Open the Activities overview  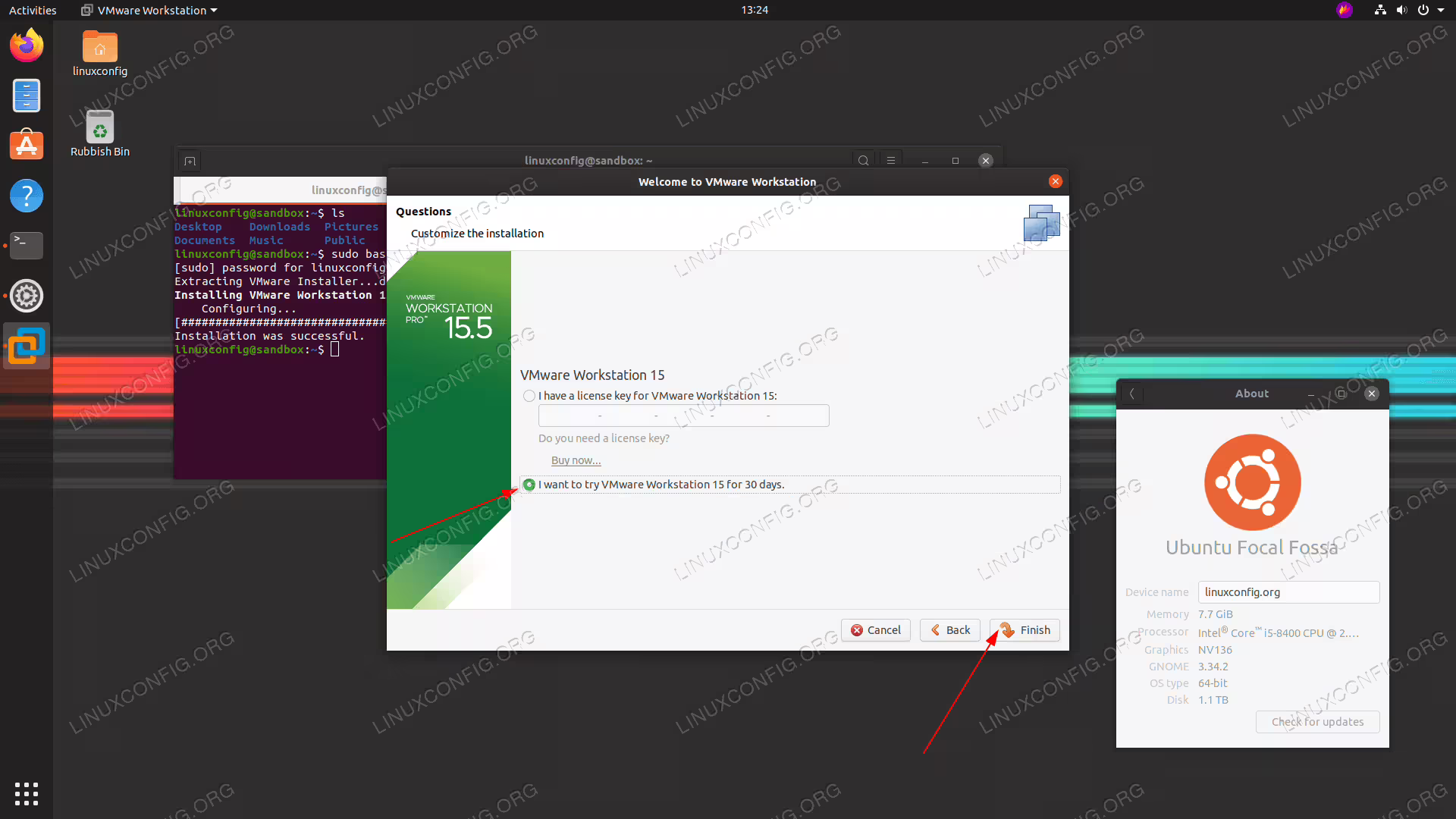tap(33, 10)
